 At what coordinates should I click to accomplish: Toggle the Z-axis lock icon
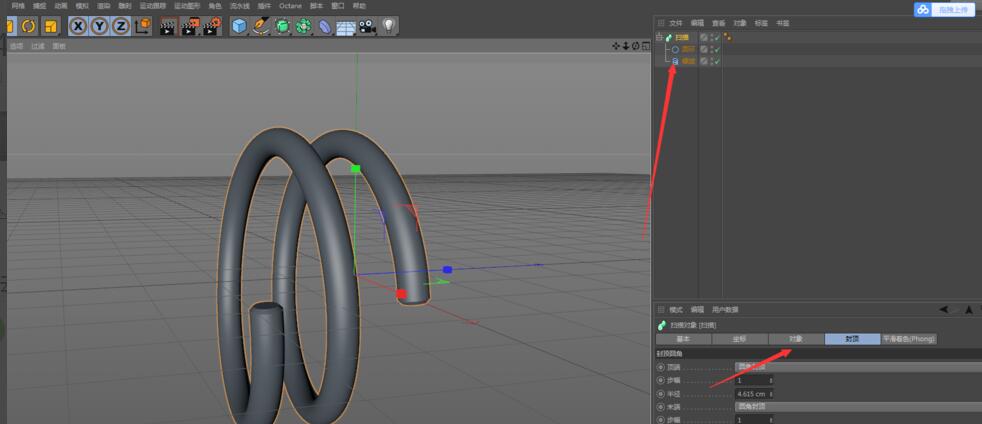[120, 26]
